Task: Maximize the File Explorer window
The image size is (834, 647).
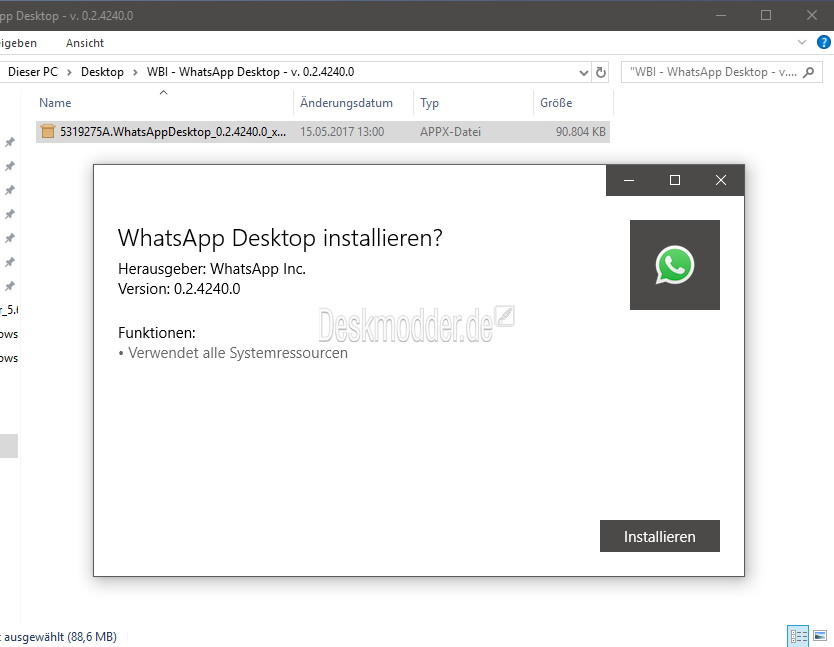Action: (766, 15)
